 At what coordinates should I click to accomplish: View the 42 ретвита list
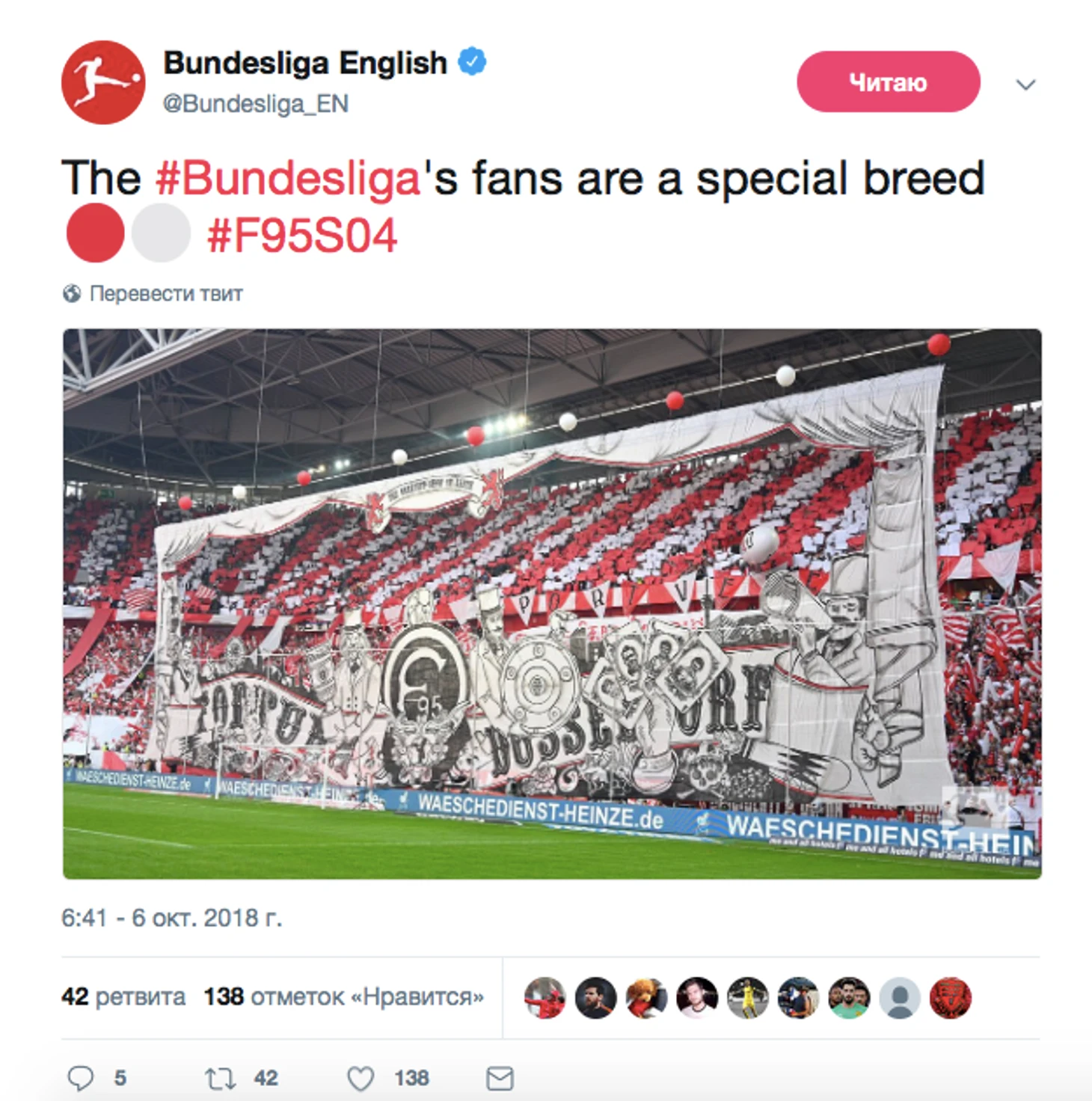(x=123, y=997)
